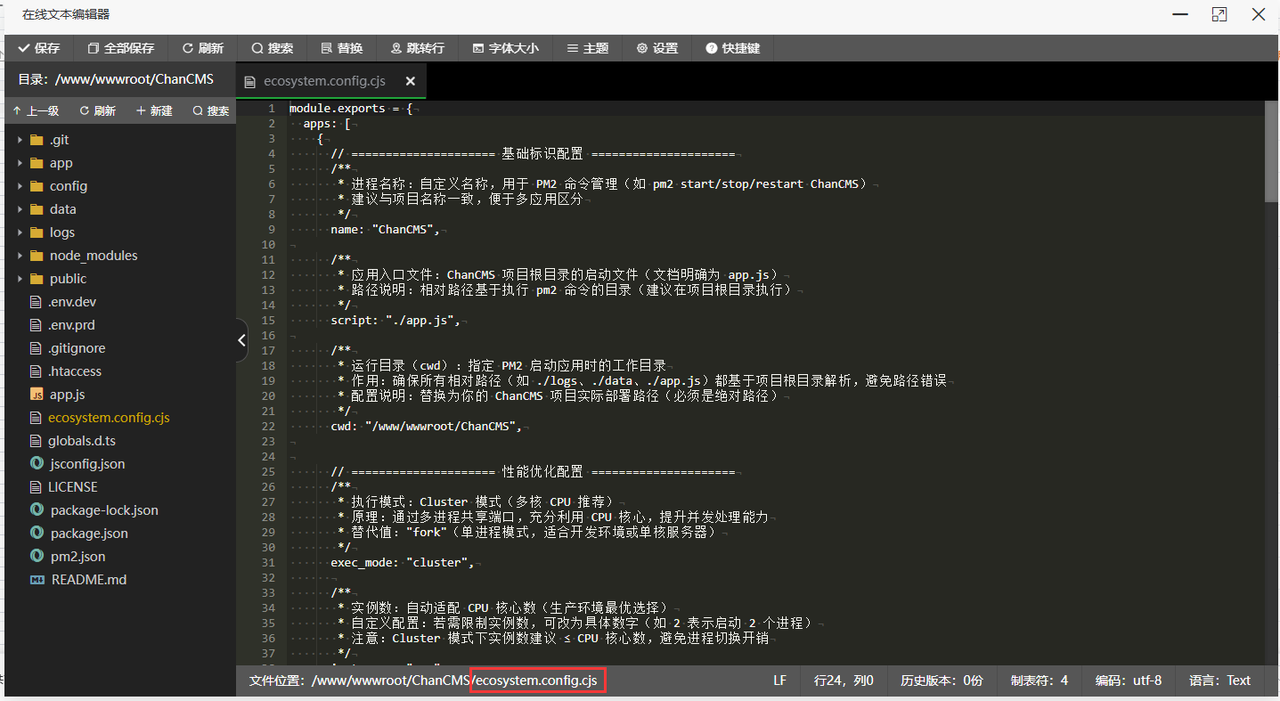Collapse the file tree sidebar arrow
1280x701 pixels.
pos(241,340)
